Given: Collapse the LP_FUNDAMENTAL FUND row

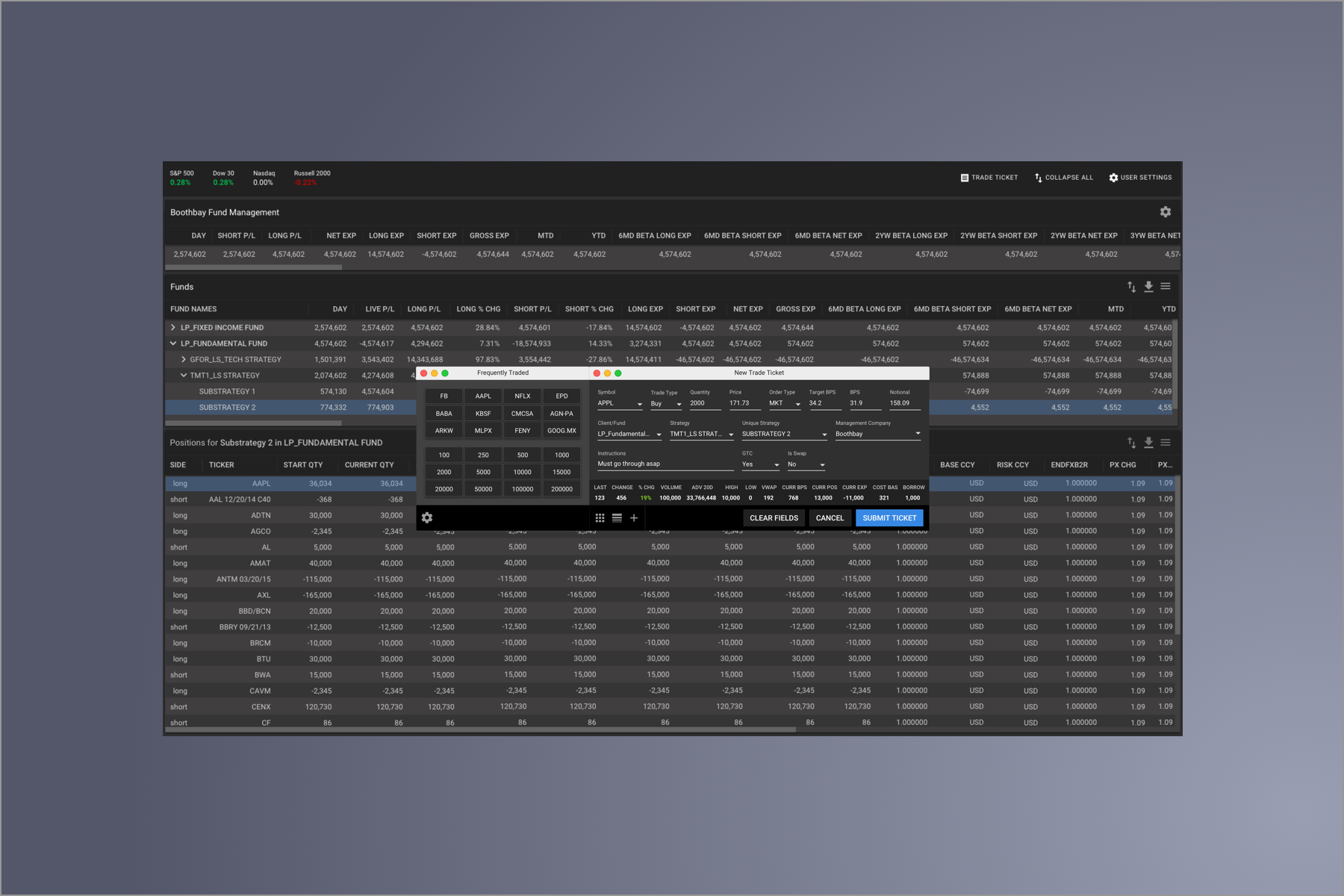Looking at the screenshot, I should click(173, 343).
